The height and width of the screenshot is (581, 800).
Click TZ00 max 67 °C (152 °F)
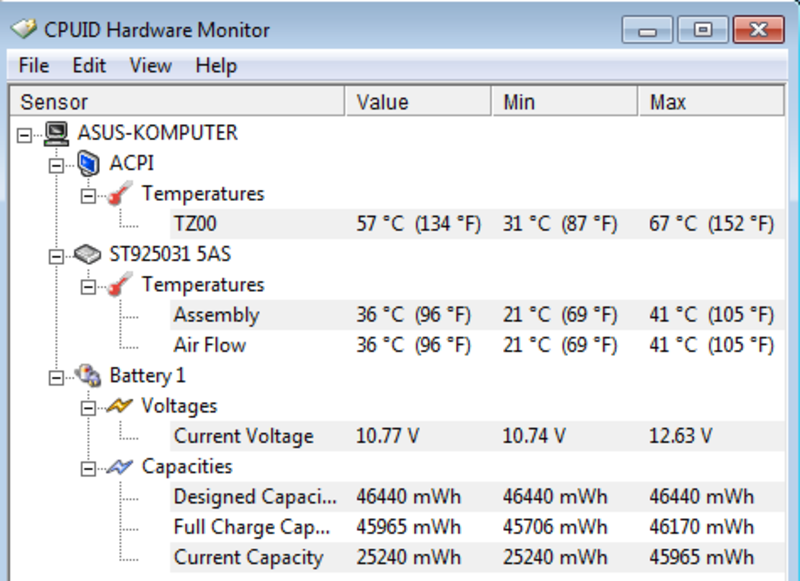click(x=711, y=224)
